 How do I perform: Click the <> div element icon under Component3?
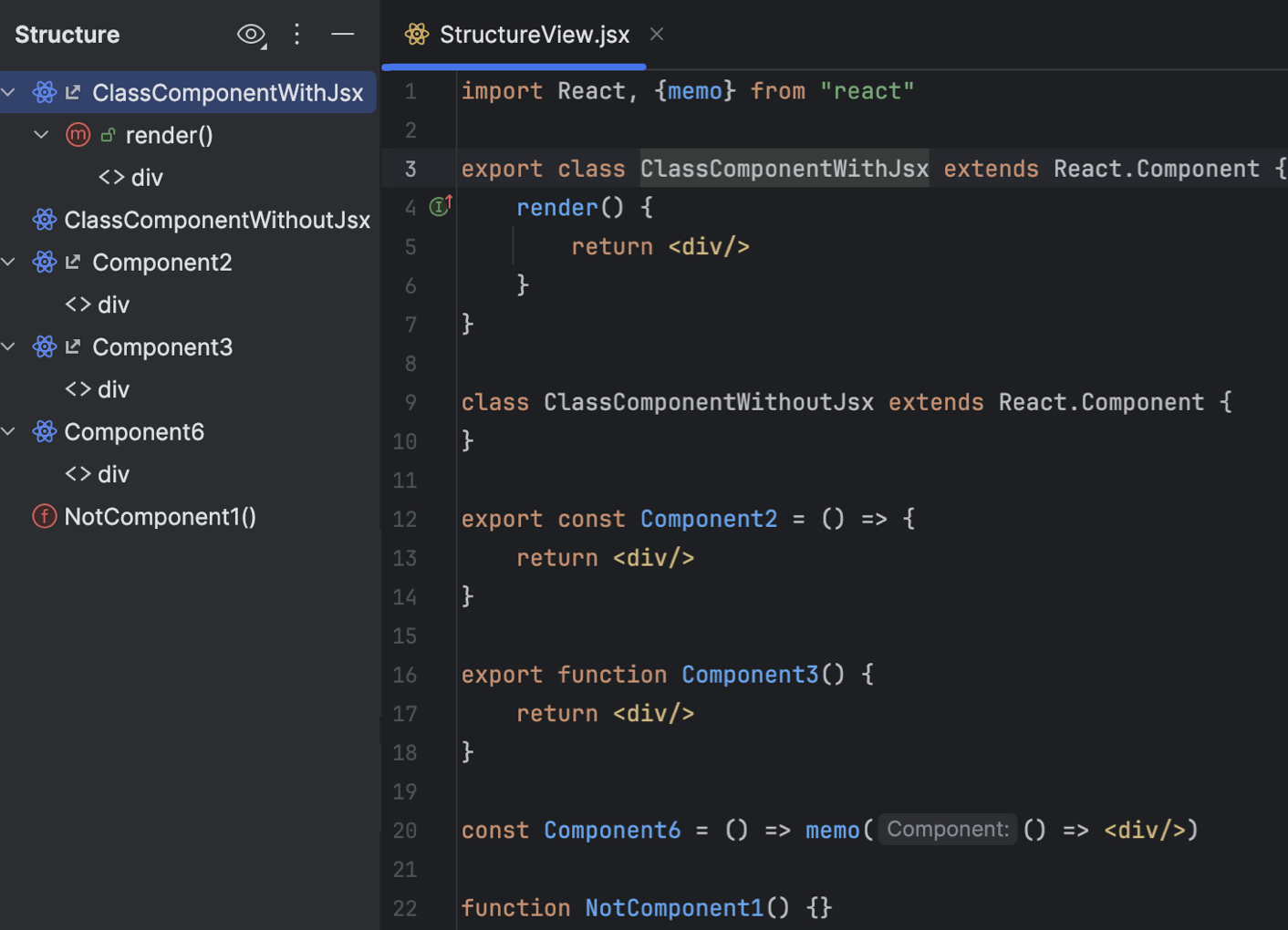[77, 388]
